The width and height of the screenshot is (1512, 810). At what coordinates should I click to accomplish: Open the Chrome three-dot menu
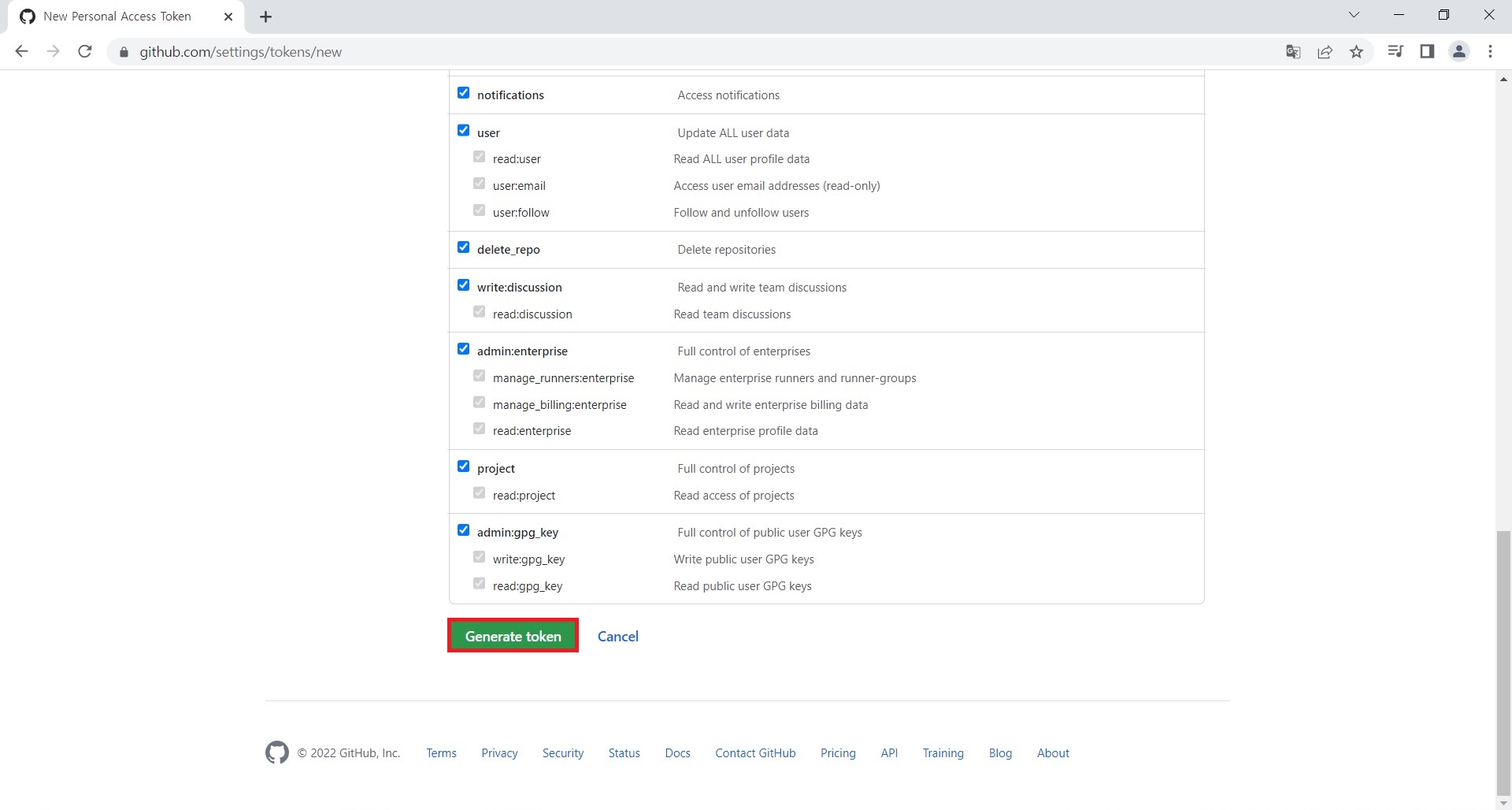[1490, 52]
